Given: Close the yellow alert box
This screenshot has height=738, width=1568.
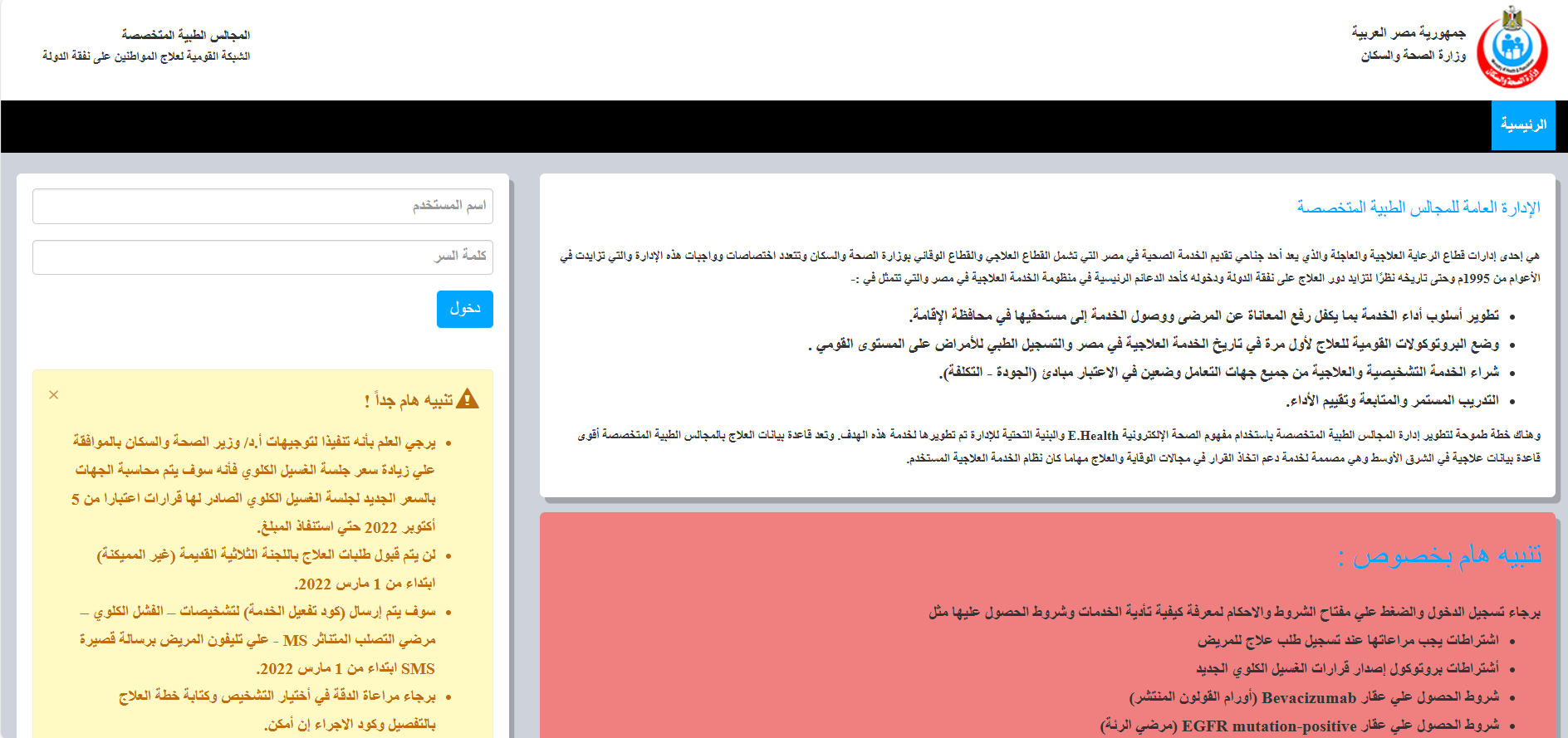Looking at the screenshot, I should [54, 395].
